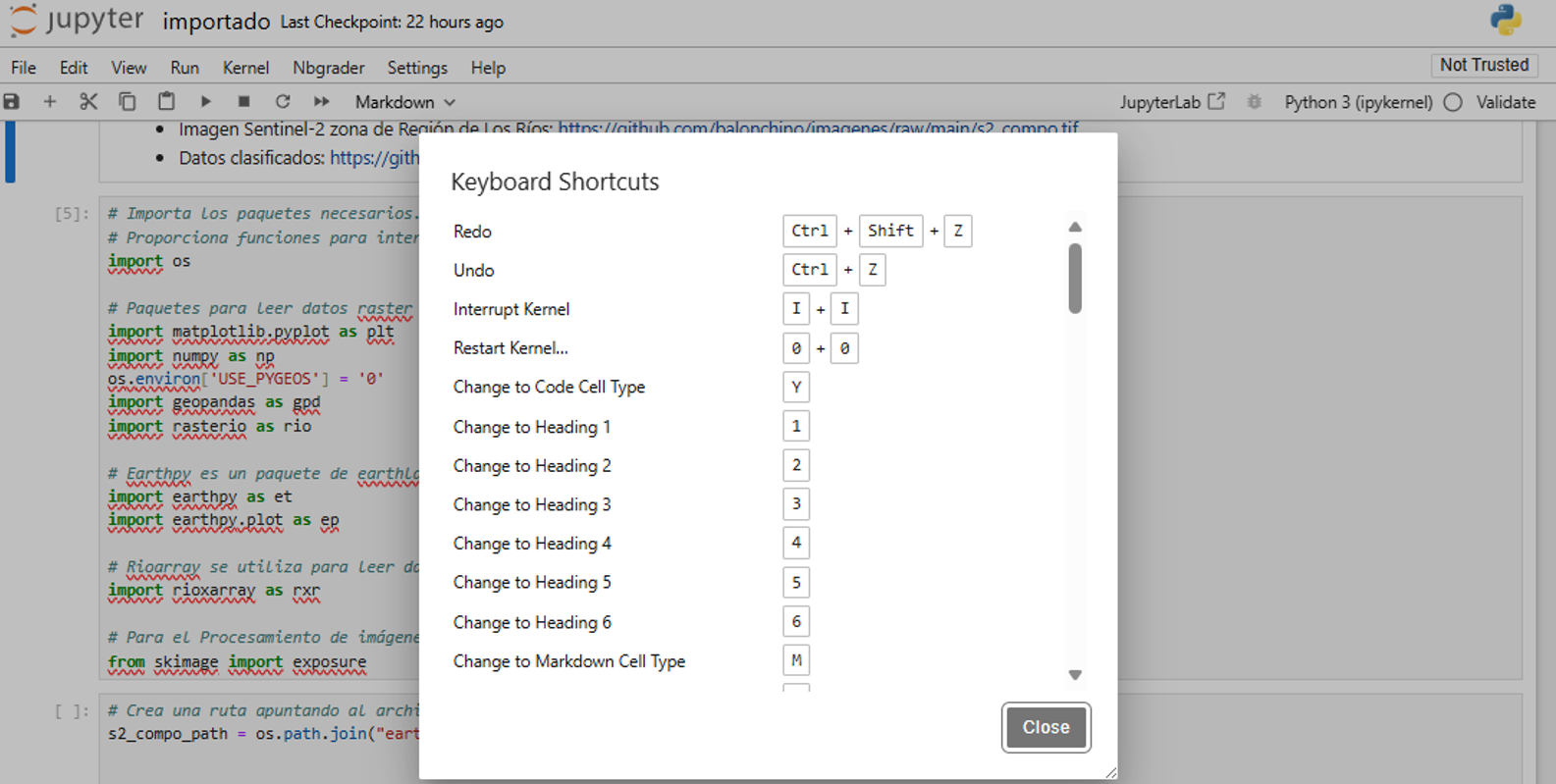This screenshot has height=784, width=1556.
Task: Open the Kernel menu
Action: click(x=245, y=68)
